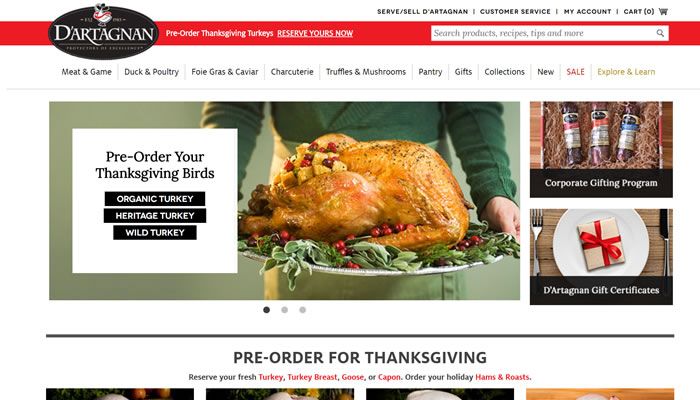Expand the Duck & Poultry menu

click(x=151, y=72)
